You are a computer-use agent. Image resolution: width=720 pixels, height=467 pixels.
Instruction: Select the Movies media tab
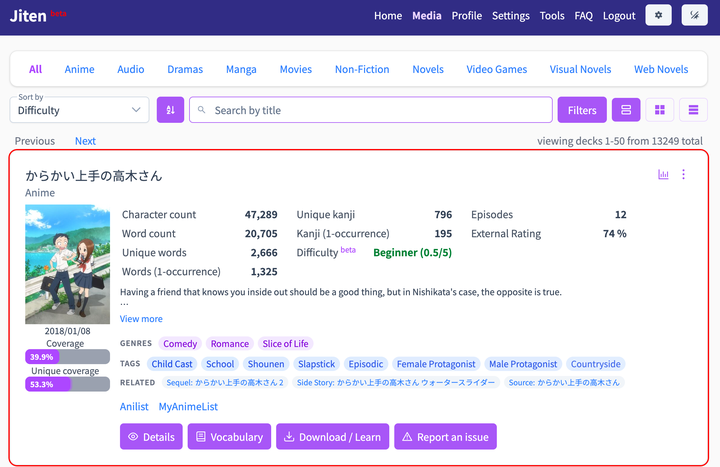click(x=296, y=69)
